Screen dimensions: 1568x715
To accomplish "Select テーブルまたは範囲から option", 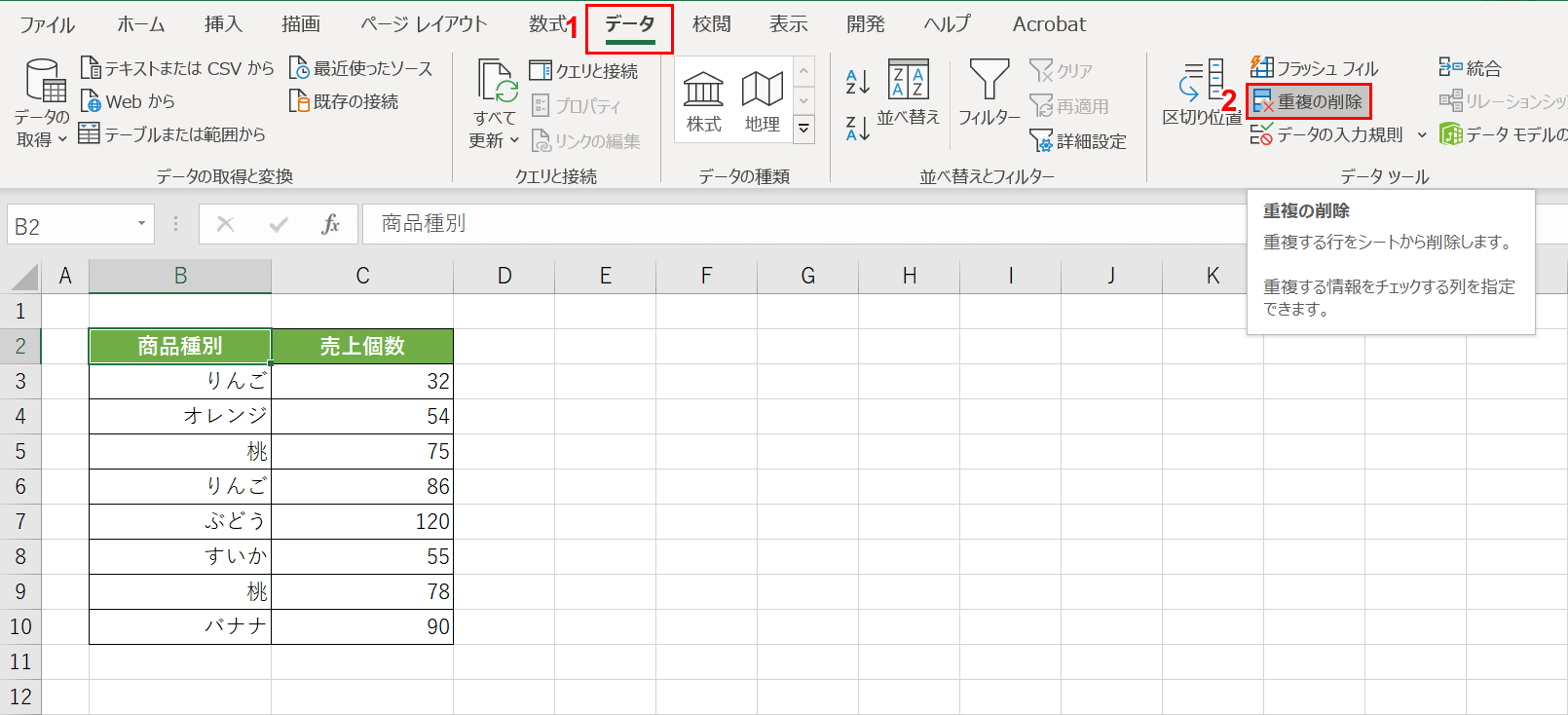I will pyautogui.click(x=172, y=134).
